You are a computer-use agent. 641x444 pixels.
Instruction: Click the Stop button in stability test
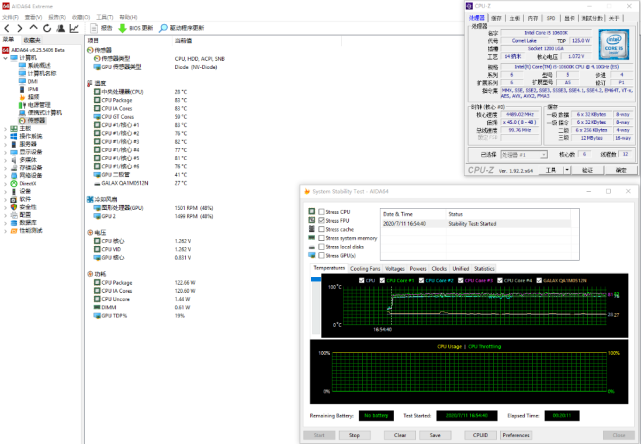tap(354, 435)
